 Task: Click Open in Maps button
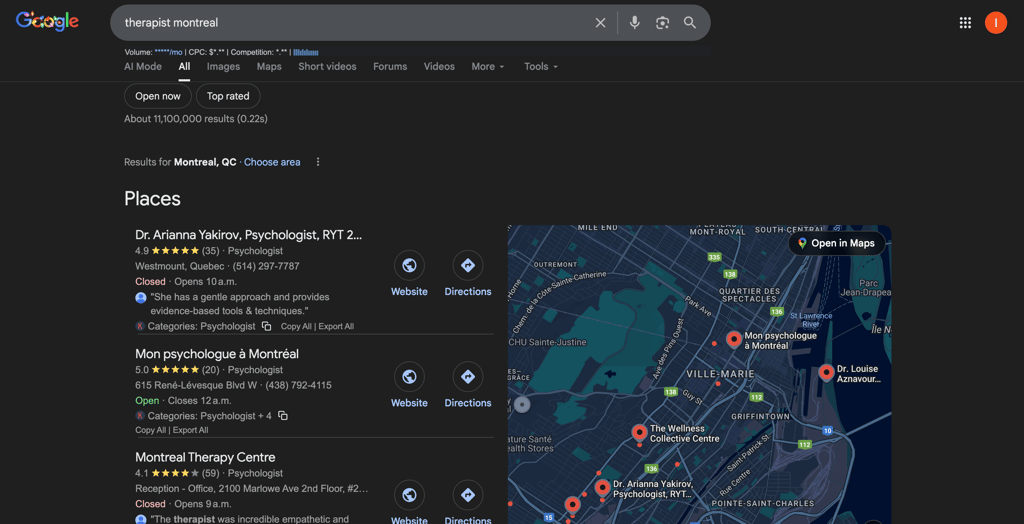(837, 244)
